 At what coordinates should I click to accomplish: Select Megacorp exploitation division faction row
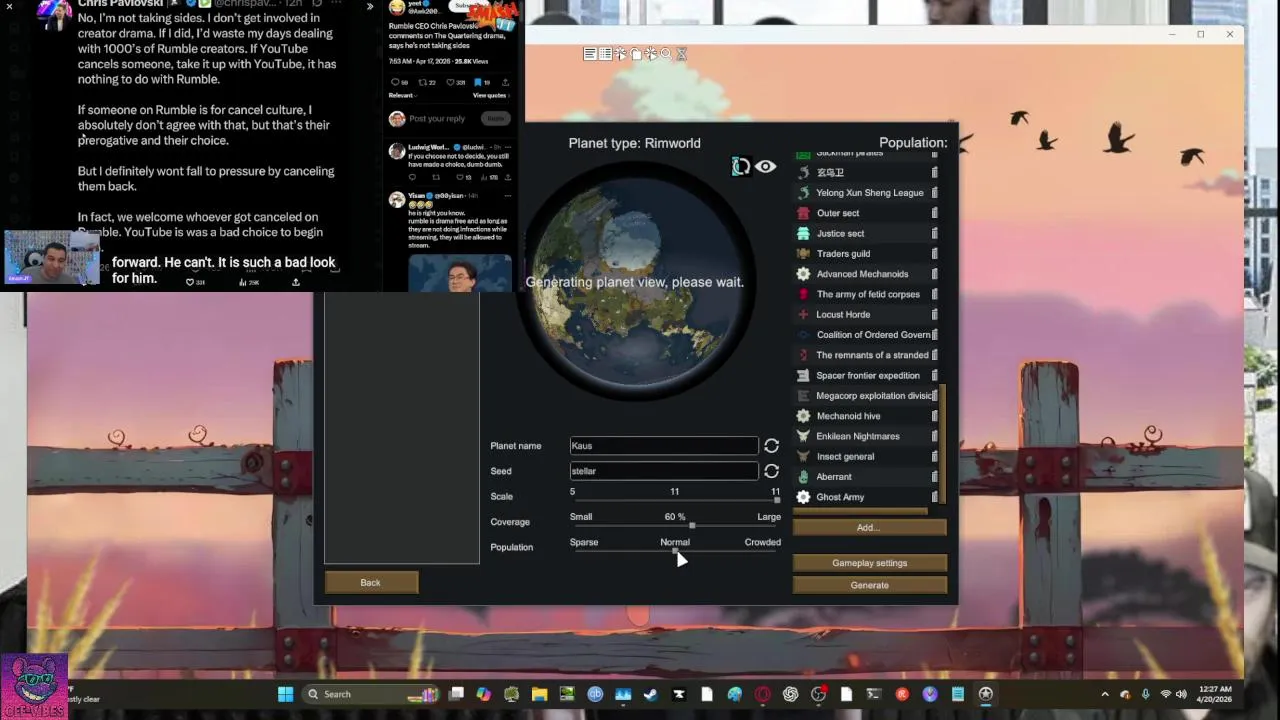pyautogui.click(x=866, y=396)
